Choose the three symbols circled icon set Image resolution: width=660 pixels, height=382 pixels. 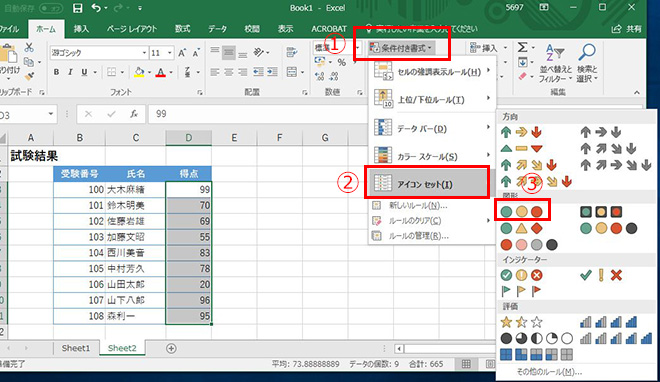pyautogui.click(x=522, y=276)
